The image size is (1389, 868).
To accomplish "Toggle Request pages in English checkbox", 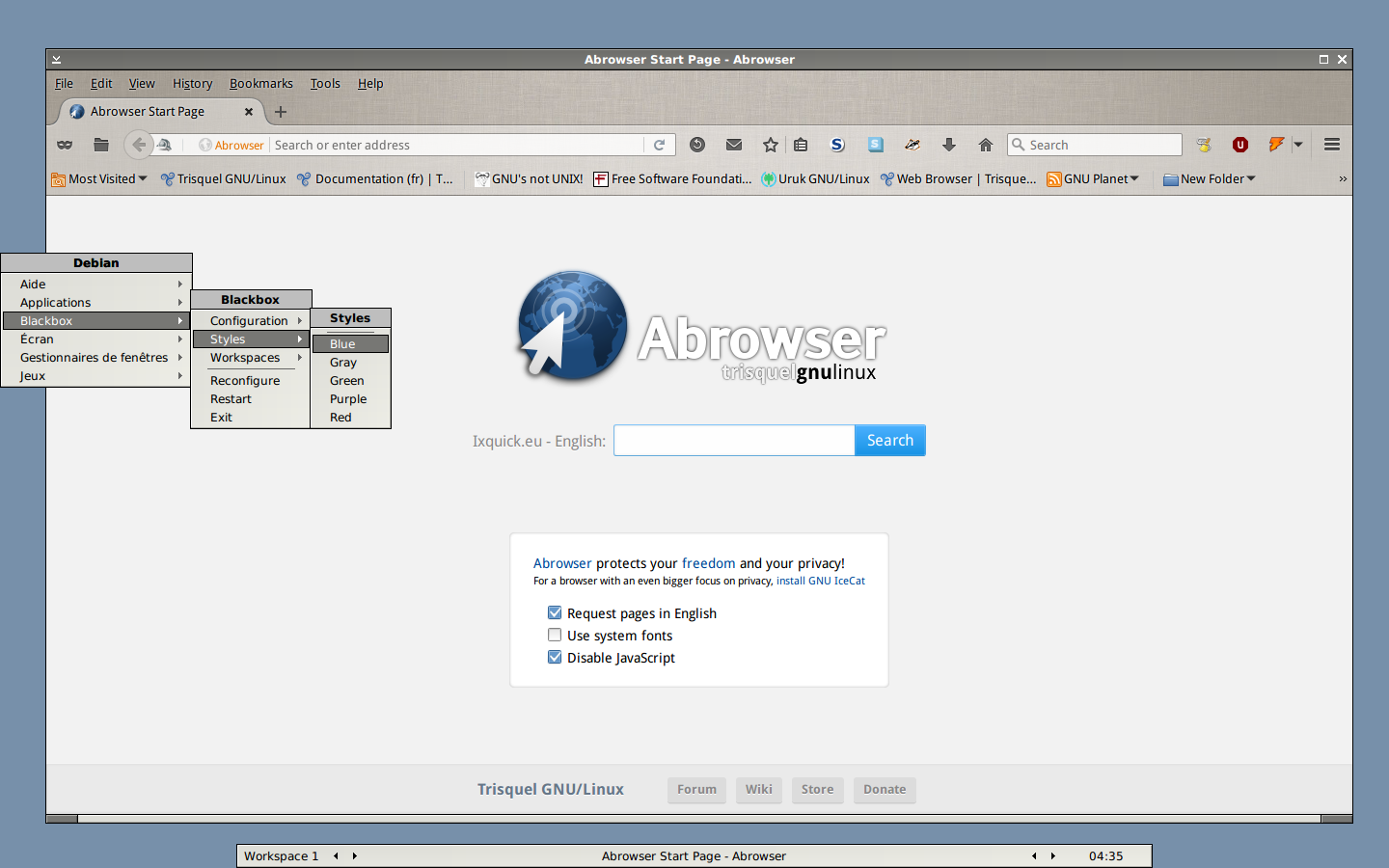I will [x=555, y=612].
